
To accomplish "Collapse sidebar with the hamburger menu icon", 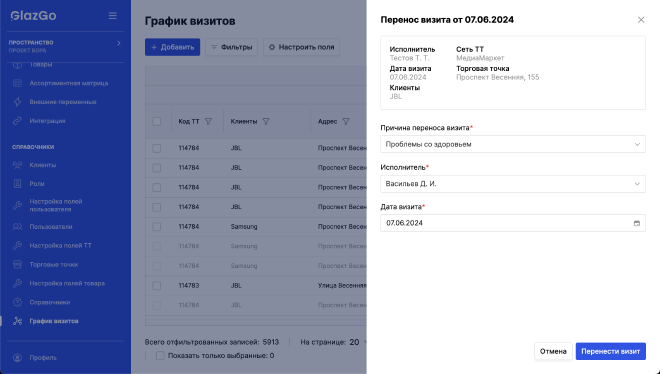I will pyautogui.click(x=112, y=16).
